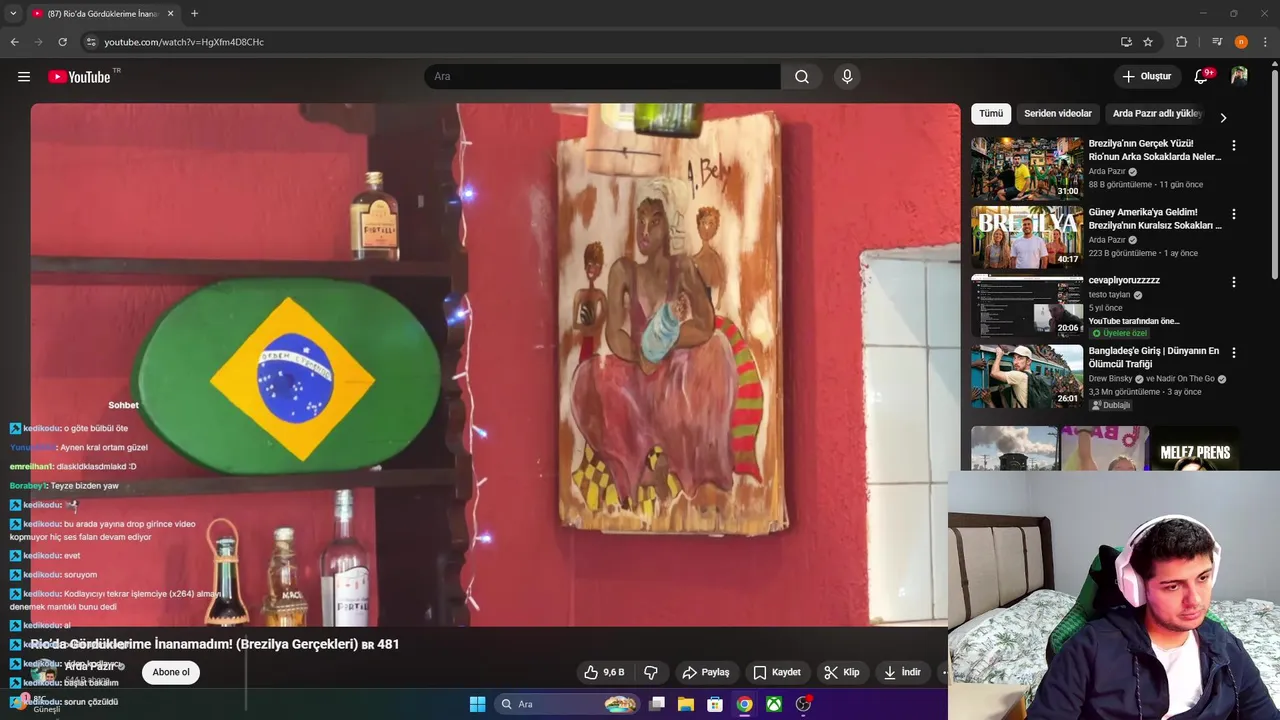
Task: Open options for Brezilya'nın Gerçek Yüzü video
Action: pyautogui.click(x=1233, y=146)
